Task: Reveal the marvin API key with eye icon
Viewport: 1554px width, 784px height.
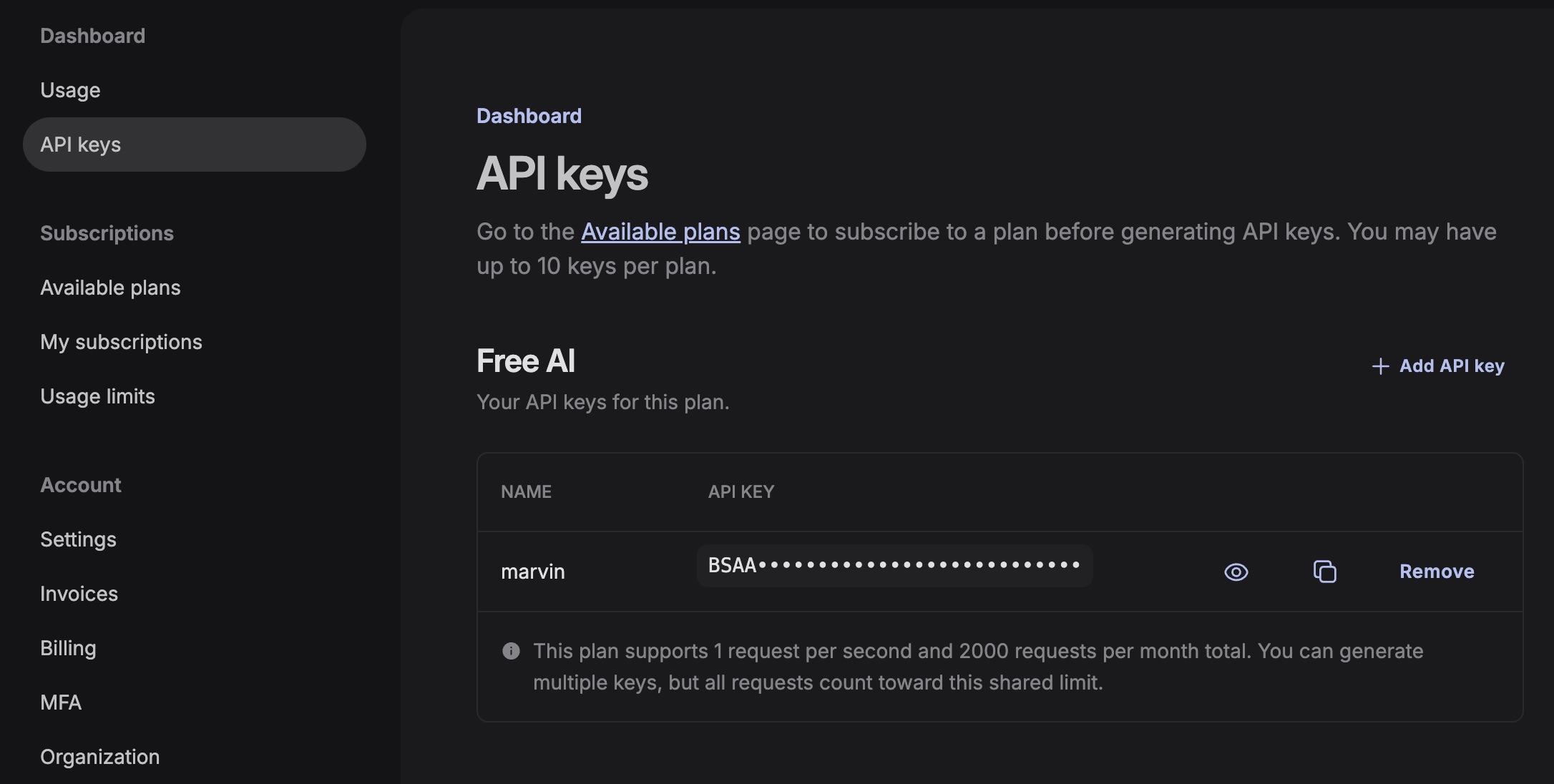Action: coord(1236,572)
